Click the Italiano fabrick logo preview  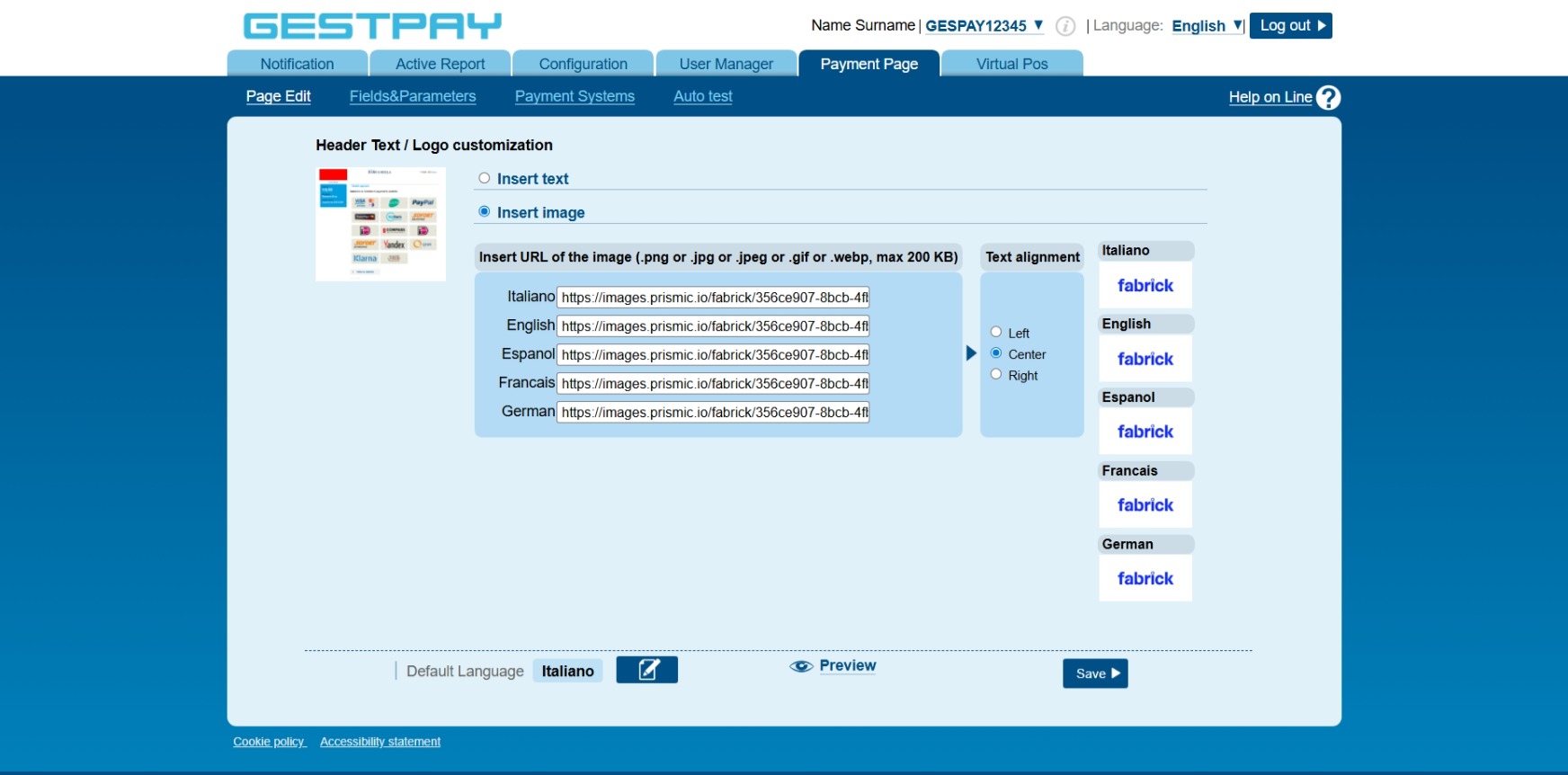pos(1145,285)
